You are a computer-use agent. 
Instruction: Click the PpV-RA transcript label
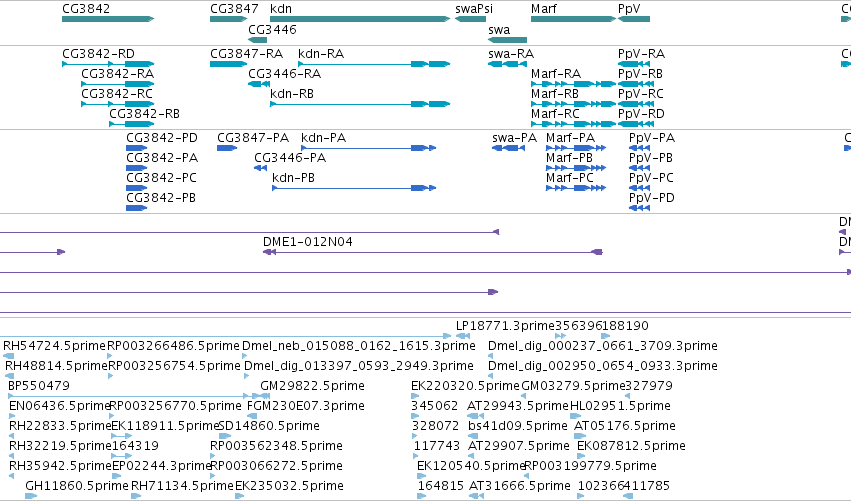[x=642, y=54]
